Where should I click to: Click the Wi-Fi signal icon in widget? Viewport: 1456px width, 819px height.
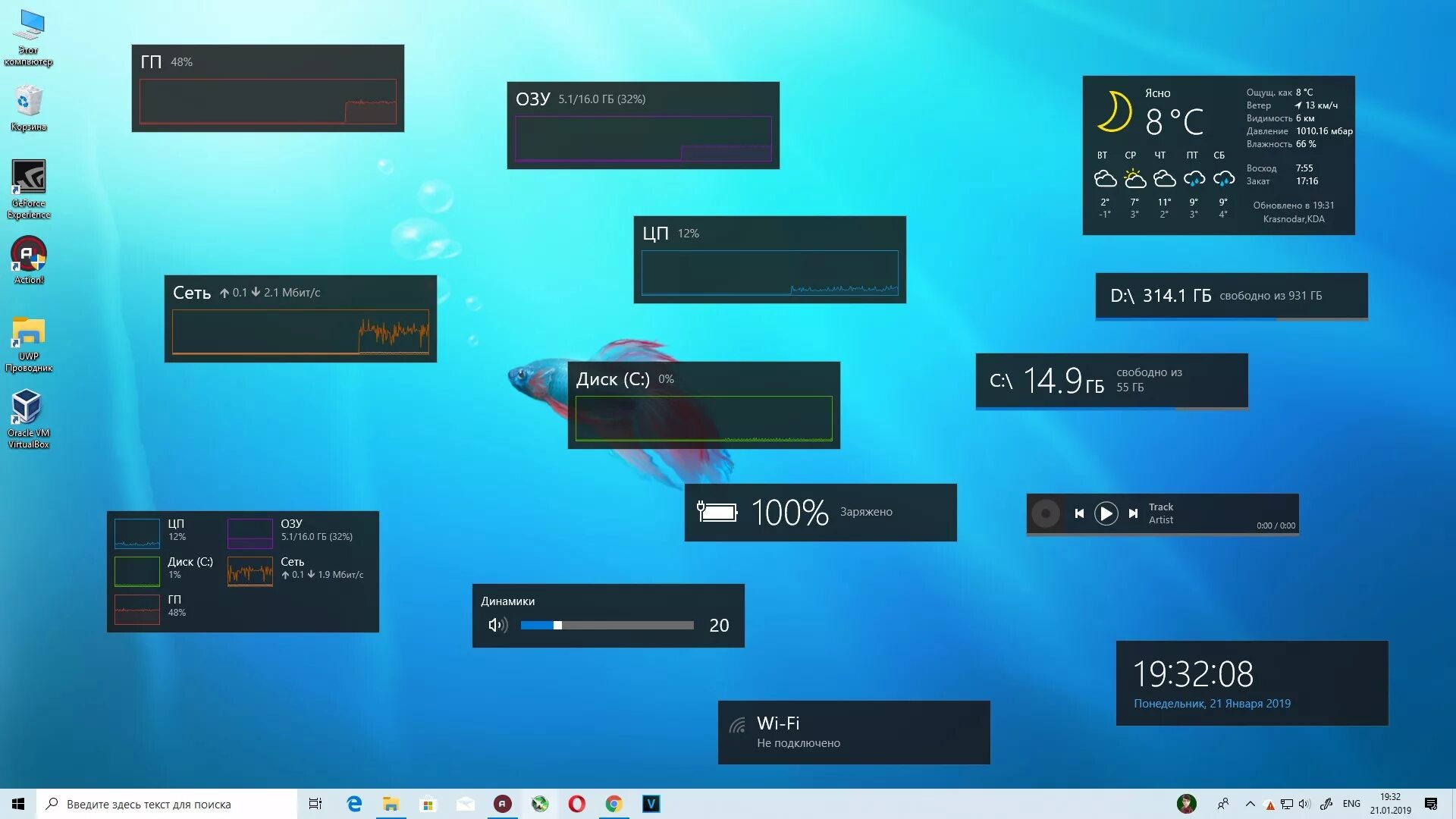[737, 726]
